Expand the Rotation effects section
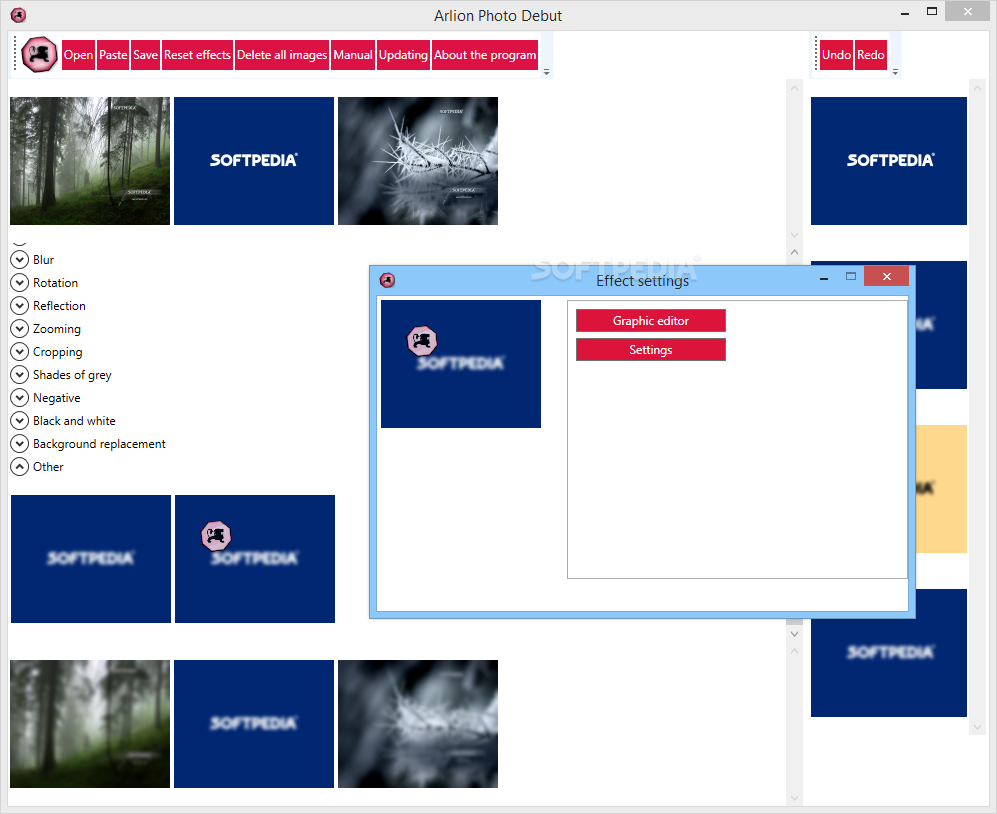The height and width of the screenshot is (814, 997). click(20, 282)
